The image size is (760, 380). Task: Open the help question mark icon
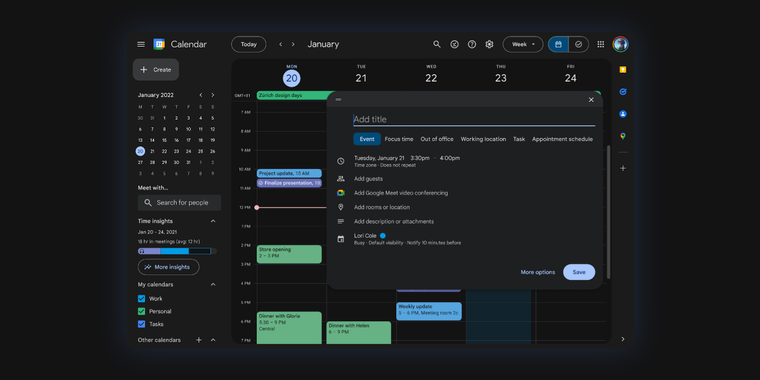point(472,44)
